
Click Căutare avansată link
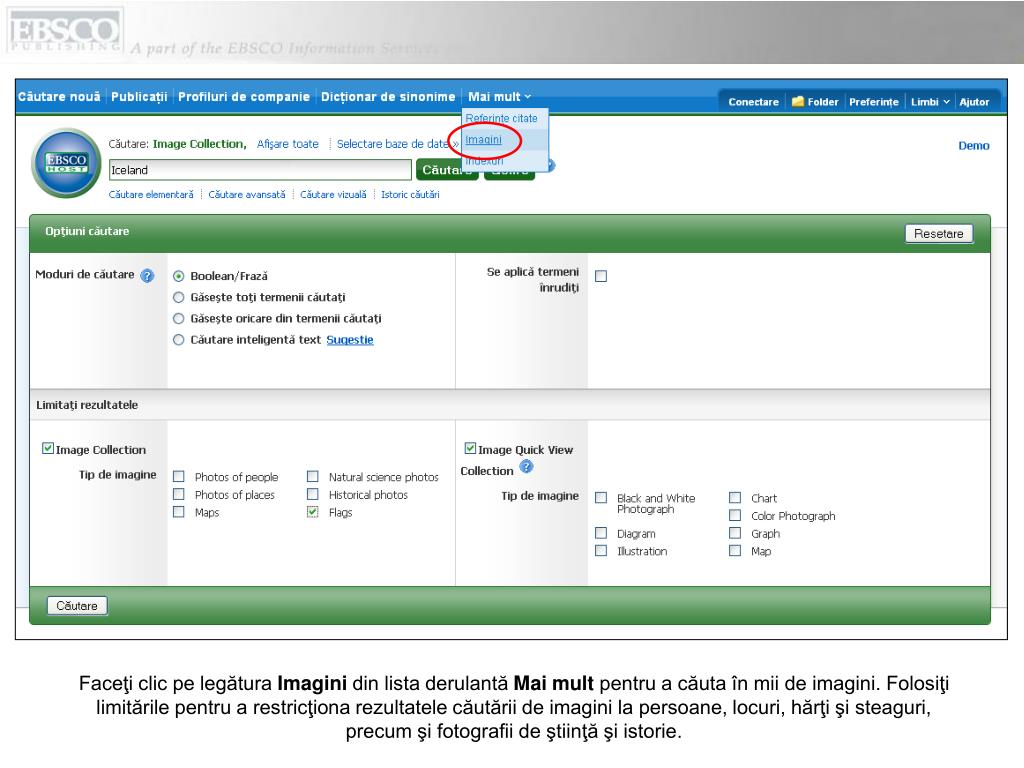[247, 195]
